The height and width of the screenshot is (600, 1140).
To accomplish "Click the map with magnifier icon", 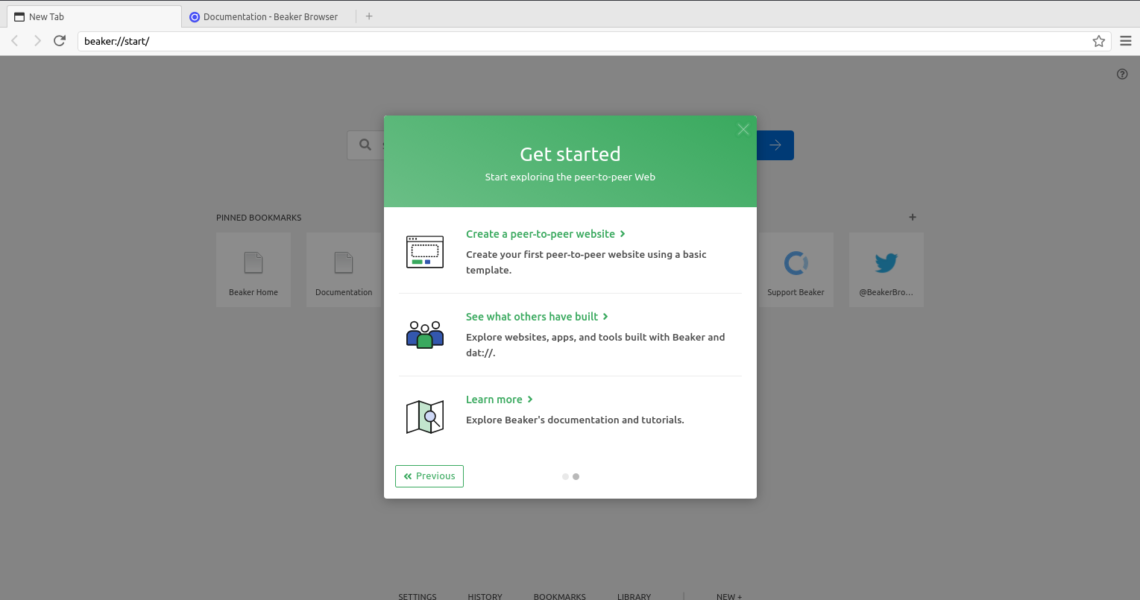I will tap(424, 417).
